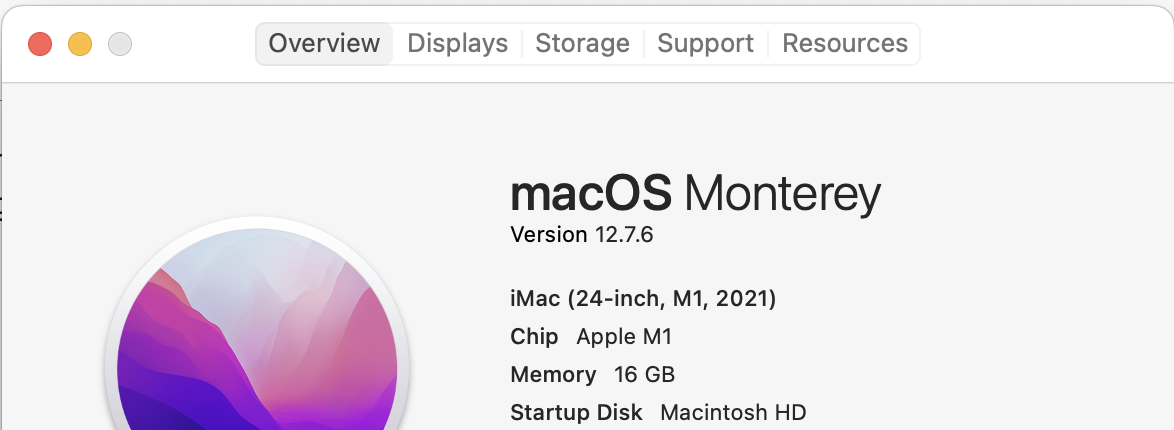Select the Support tab

tap(705, 44)
